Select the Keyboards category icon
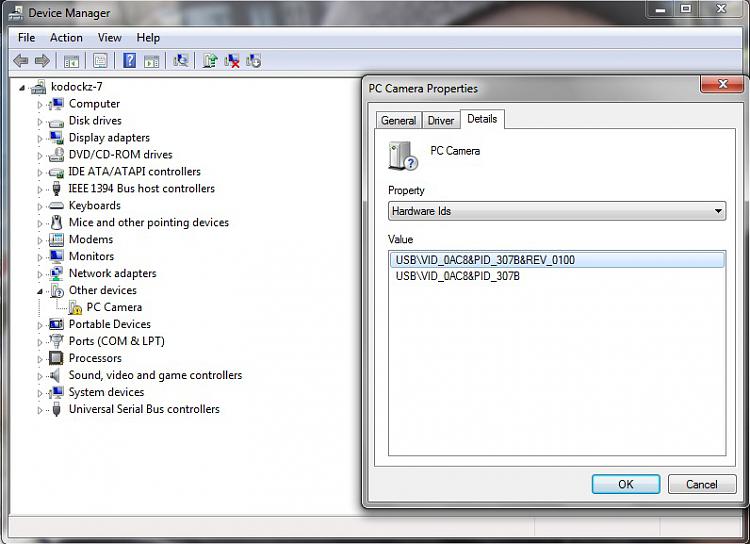Image resolution: width=750 pixels, height=544 pixels. [56, 206]
